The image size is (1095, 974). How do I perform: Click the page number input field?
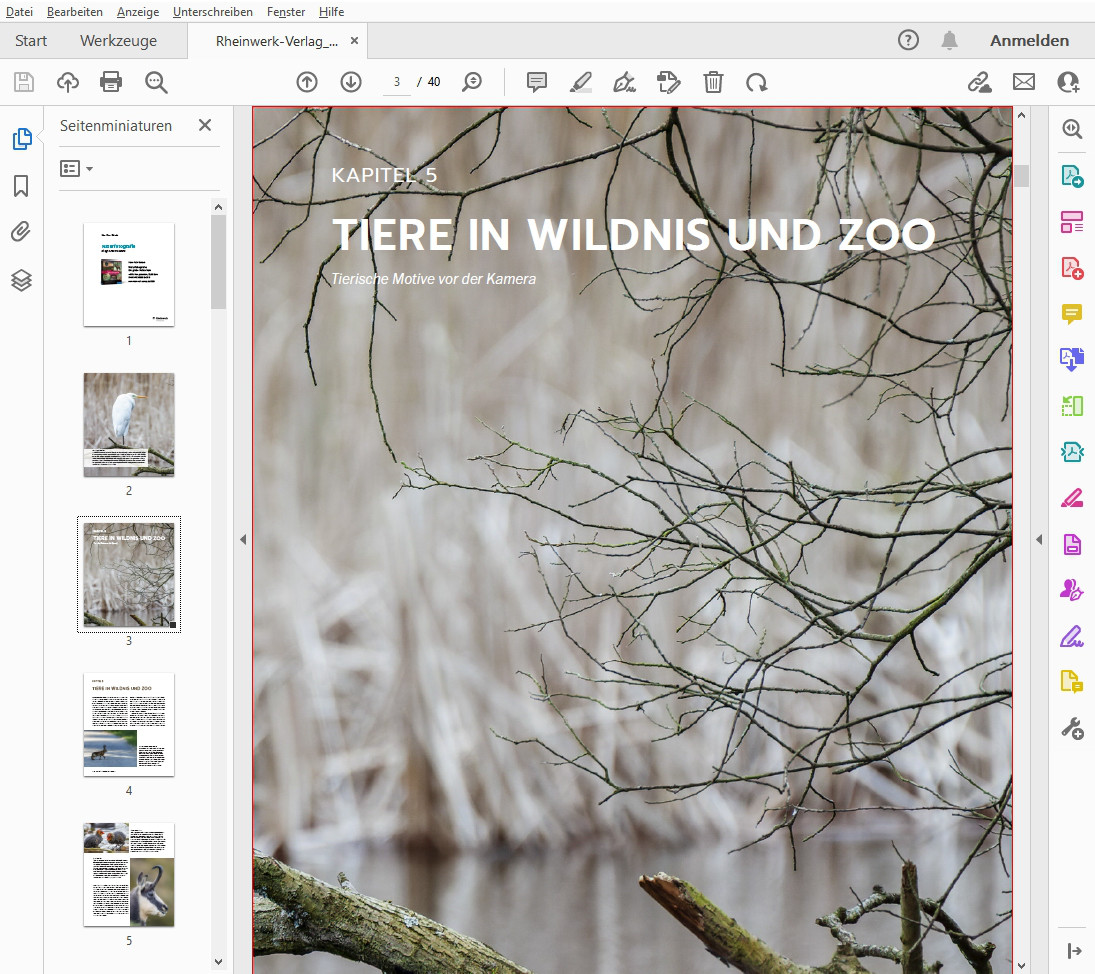click(397, 82)
